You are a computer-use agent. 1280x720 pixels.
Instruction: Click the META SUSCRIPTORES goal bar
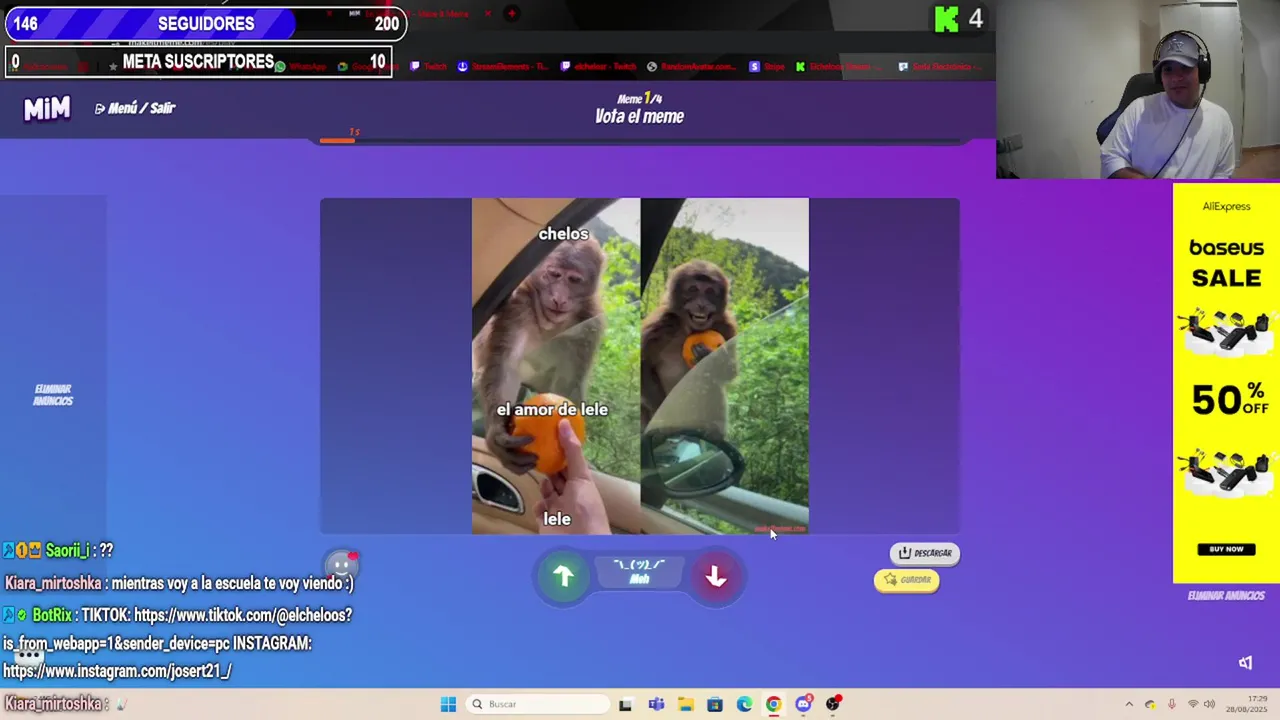pos(198,62)
